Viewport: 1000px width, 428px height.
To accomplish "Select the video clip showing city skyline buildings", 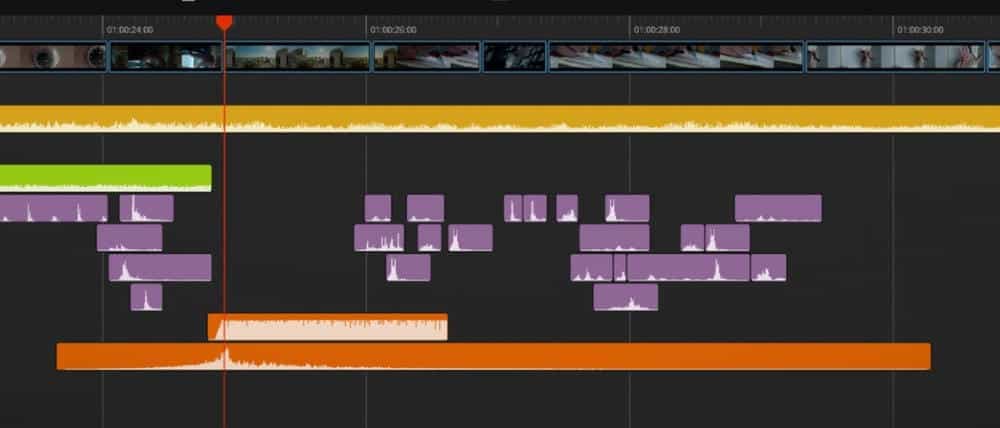I will click(297, 57).
